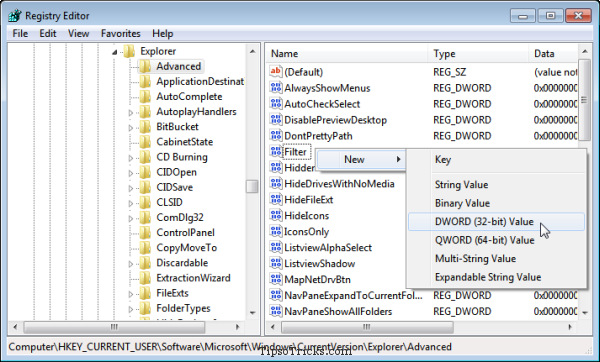The image size is (600, 362).
Task: Select the ApplicationDestinat key in tree
Action: (200, 81)
